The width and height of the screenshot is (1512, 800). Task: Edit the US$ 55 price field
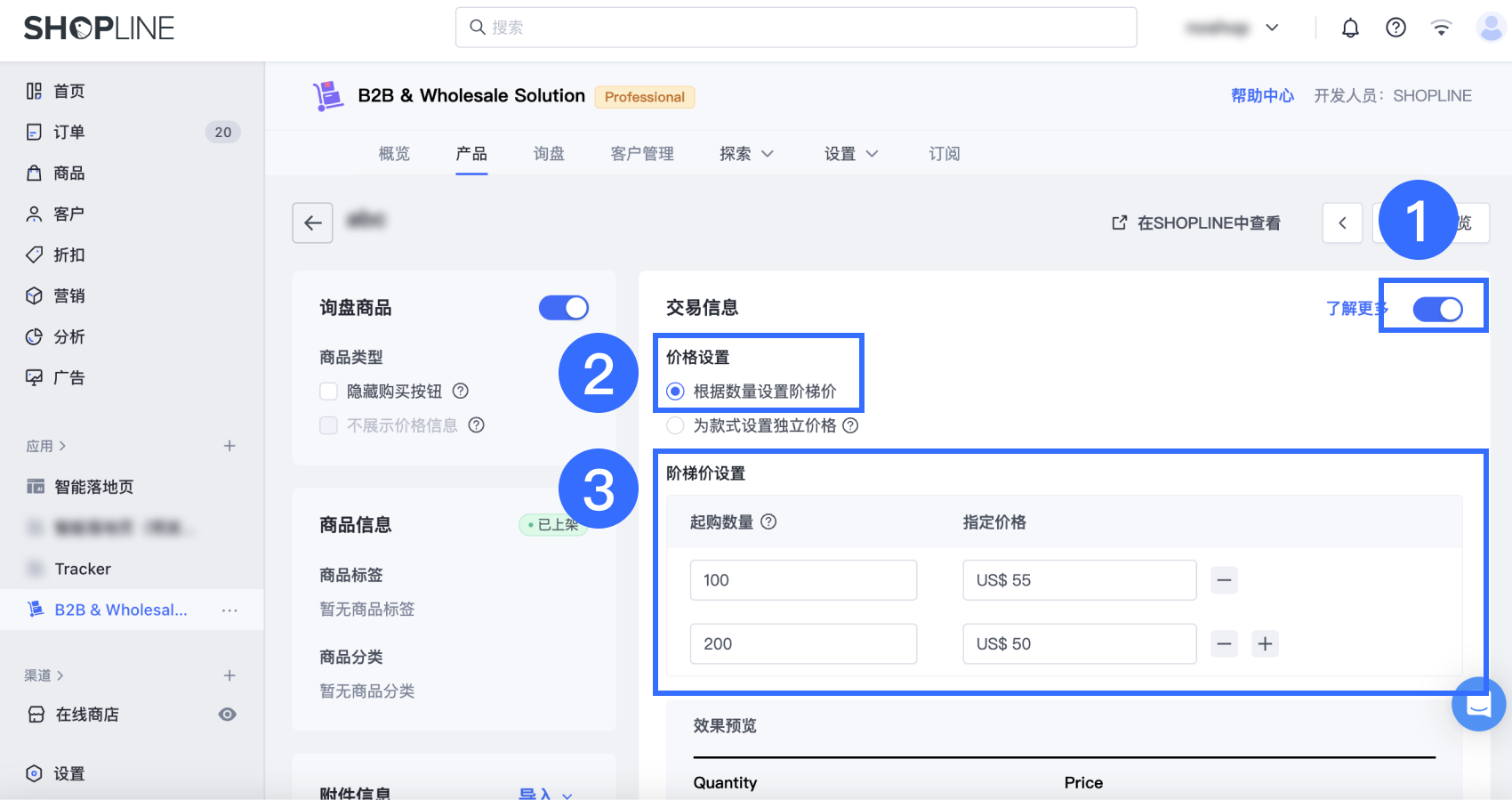1080,580
